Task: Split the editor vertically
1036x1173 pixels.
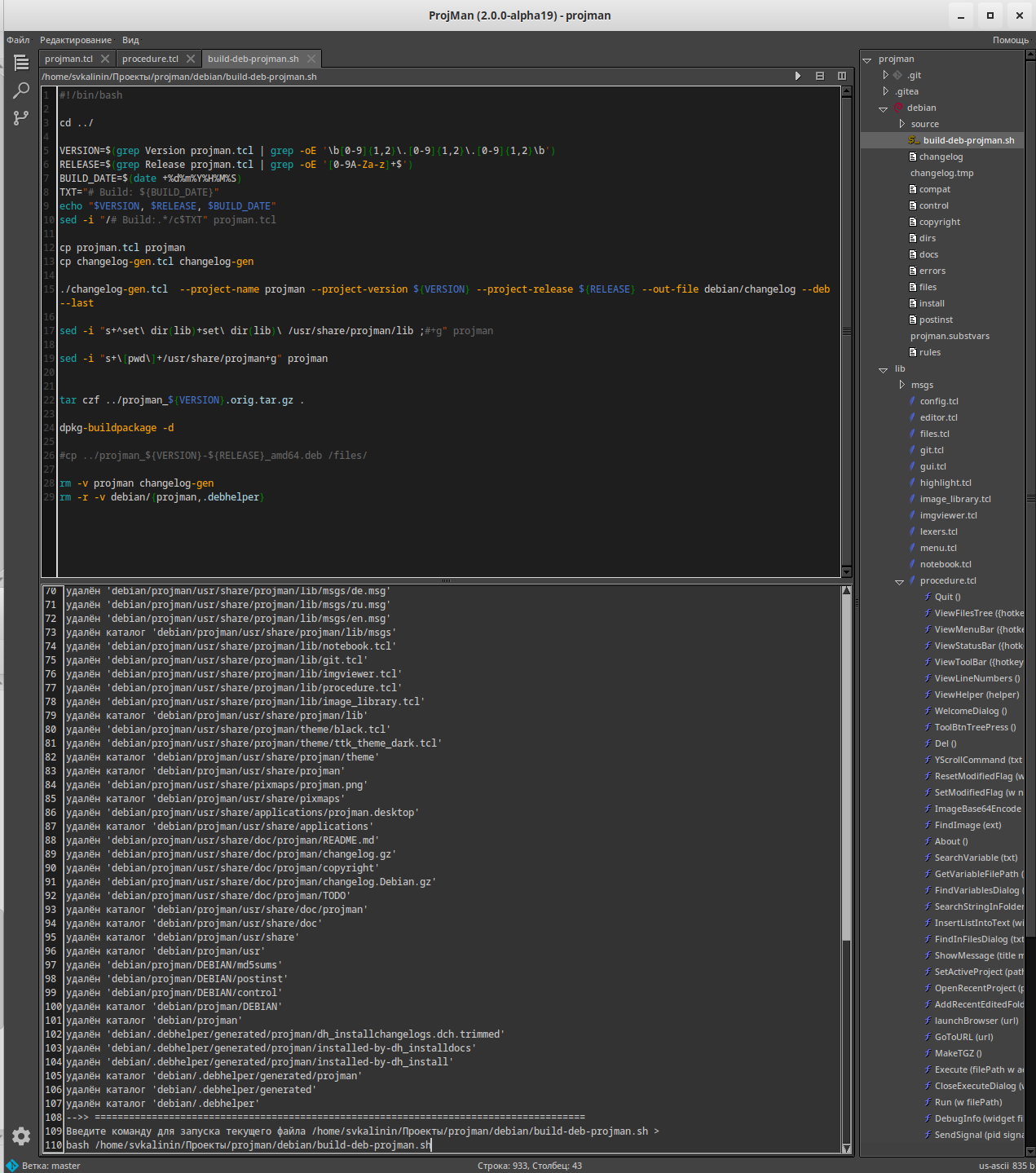Action: pos(841,75)
